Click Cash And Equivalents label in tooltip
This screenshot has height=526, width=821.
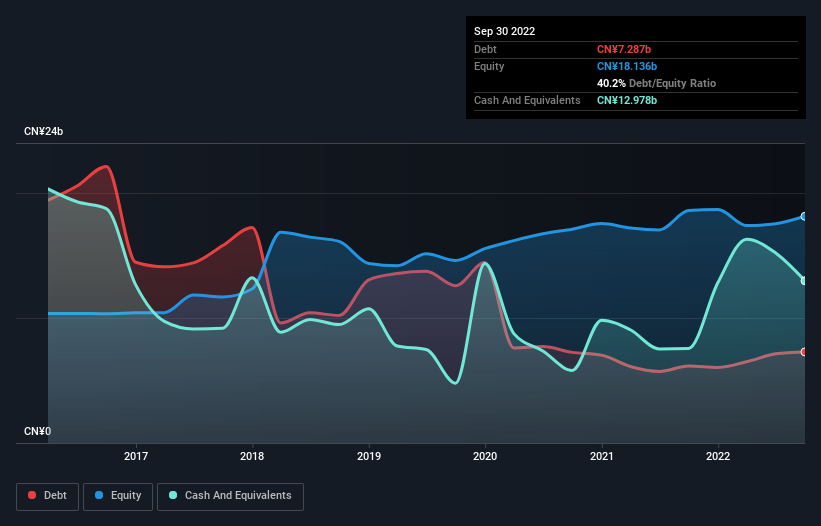click(x=527, y=100)
